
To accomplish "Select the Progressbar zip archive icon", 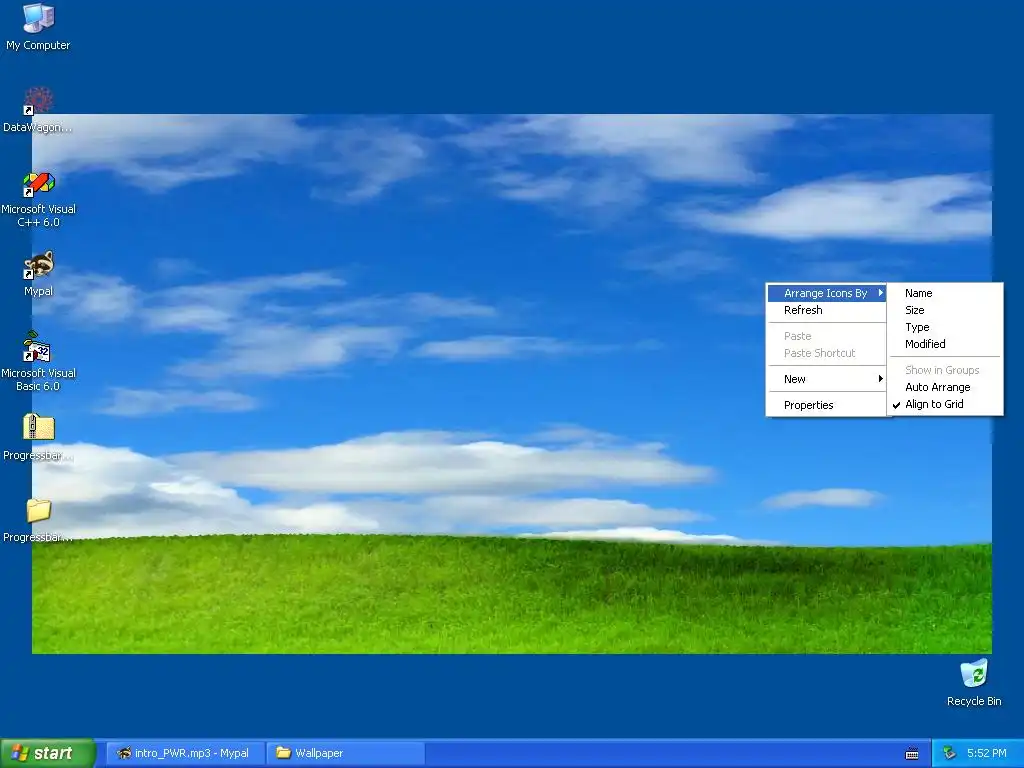I will click(x=39, y=428).
